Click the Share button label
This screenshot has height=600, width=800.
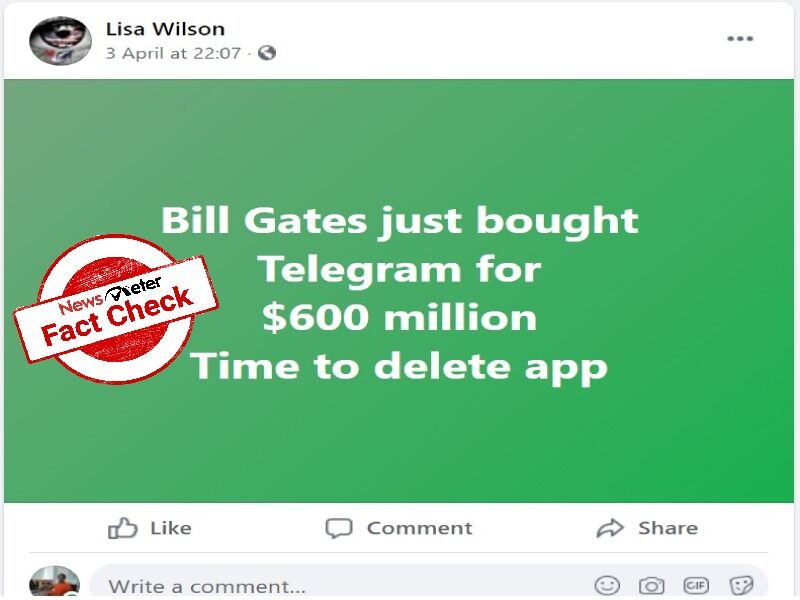tap(668, 528)
